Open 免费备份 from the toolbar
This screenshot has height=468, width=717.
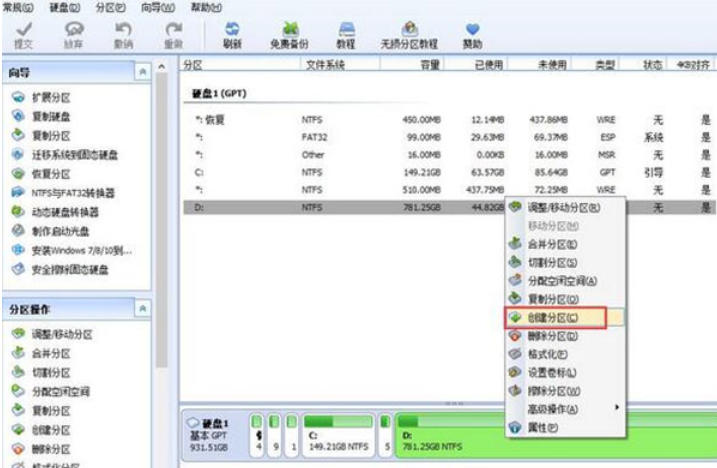coord(289,35)
